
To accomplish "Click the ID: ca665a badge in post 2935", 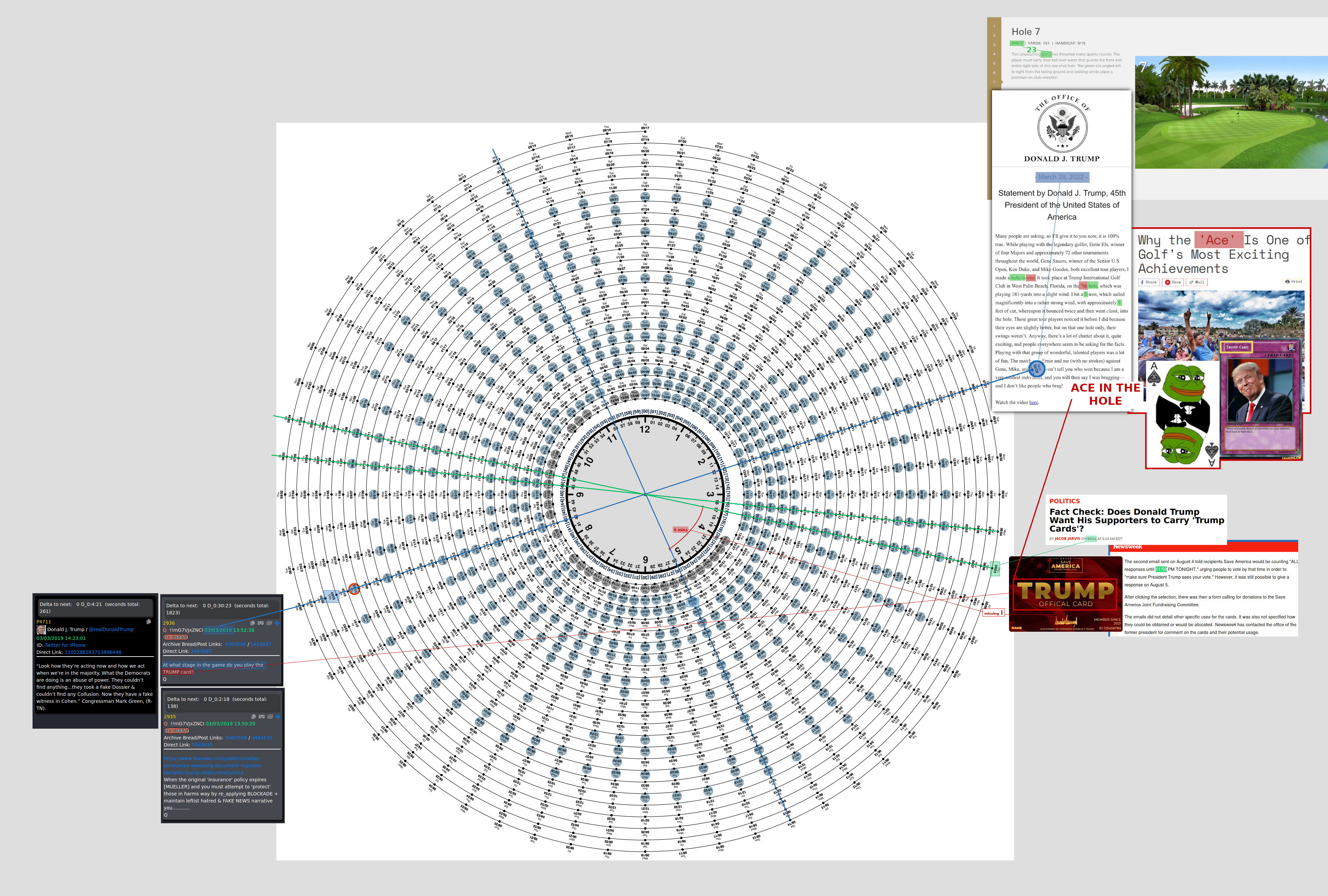I will point(177,730).
